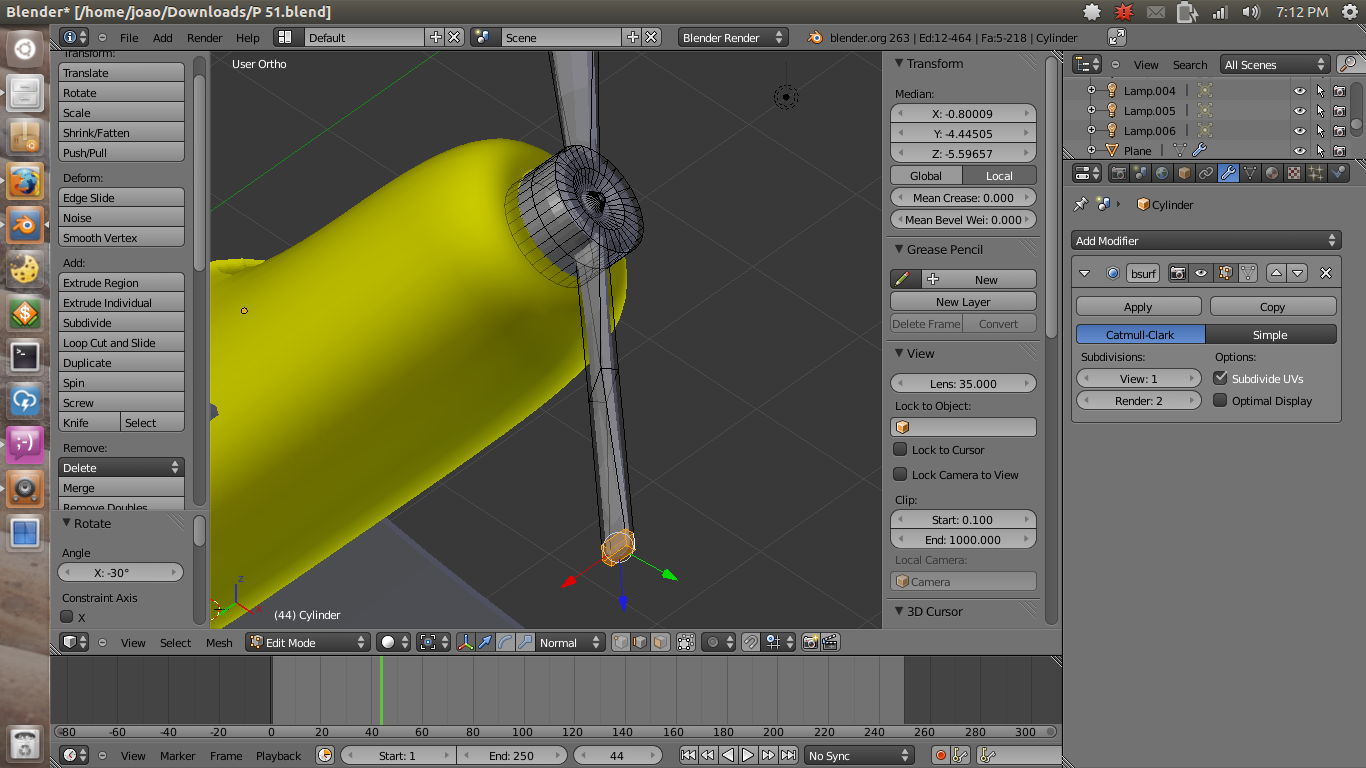Open the Edit Mode dropdown
Screen dimensions: 1366x768
click(307, 642)
